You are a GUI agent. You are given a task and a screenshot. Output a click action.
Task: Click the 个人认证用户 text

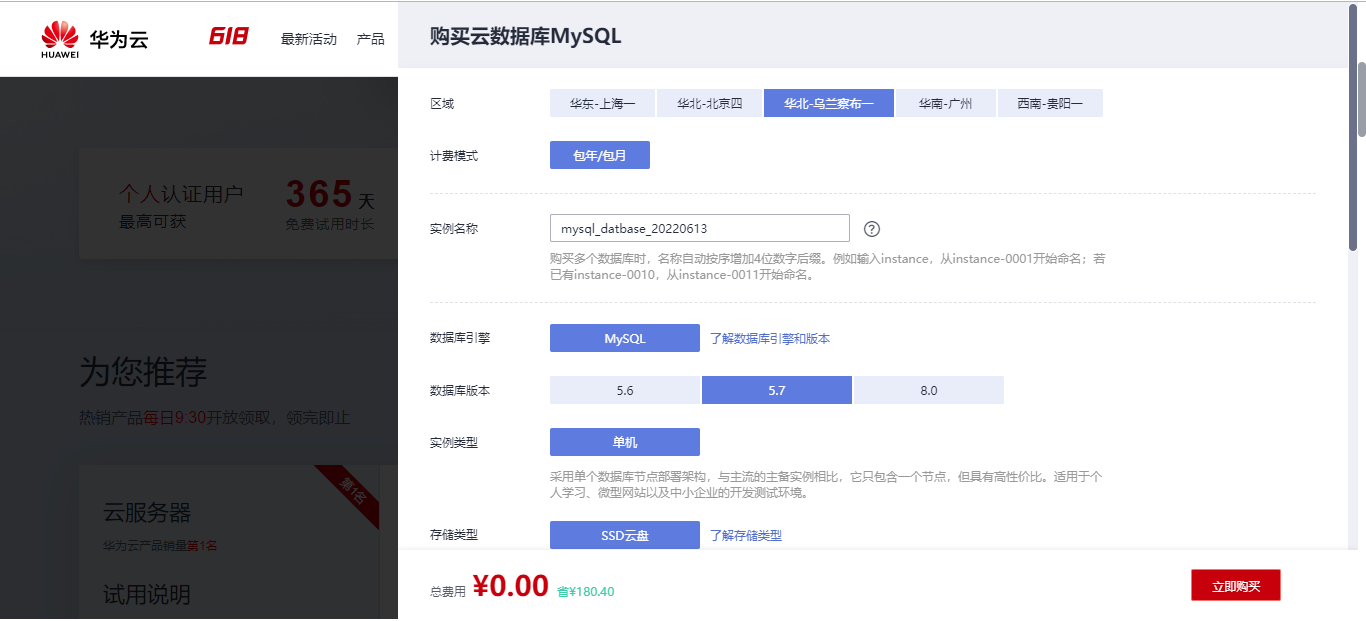(181, 193)
